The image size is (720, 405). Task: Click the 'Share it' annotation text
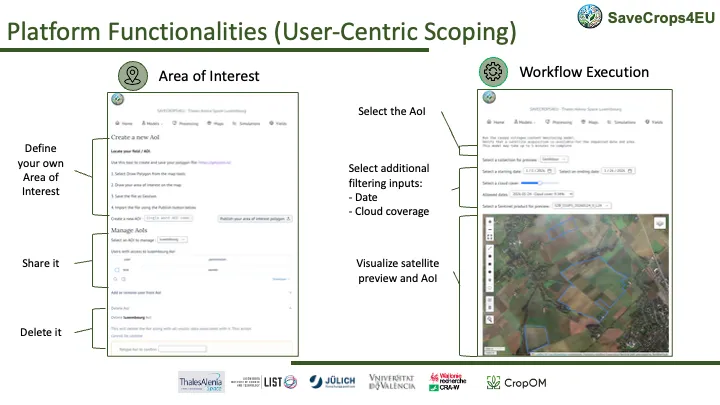click(40, 263)
